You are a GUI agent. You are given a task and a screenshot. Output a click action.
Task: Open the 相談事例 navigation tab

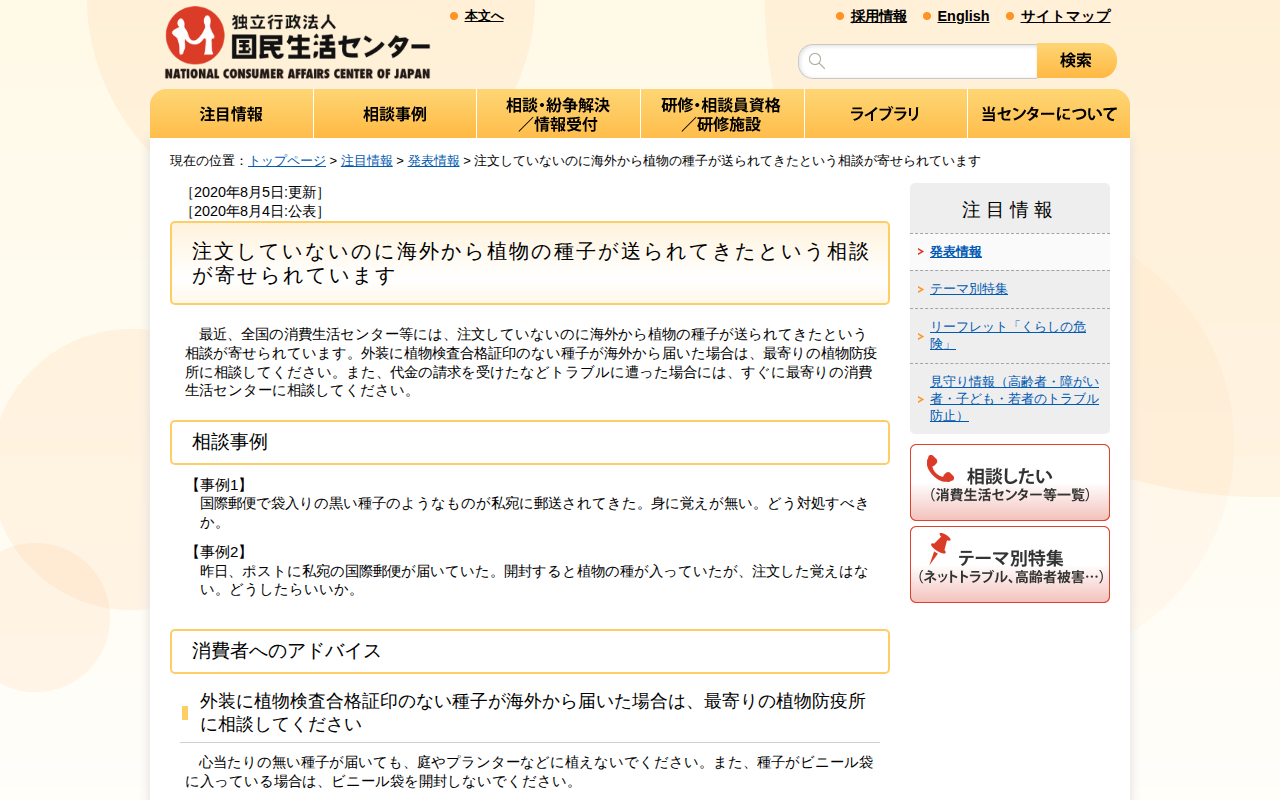[395, 114]
